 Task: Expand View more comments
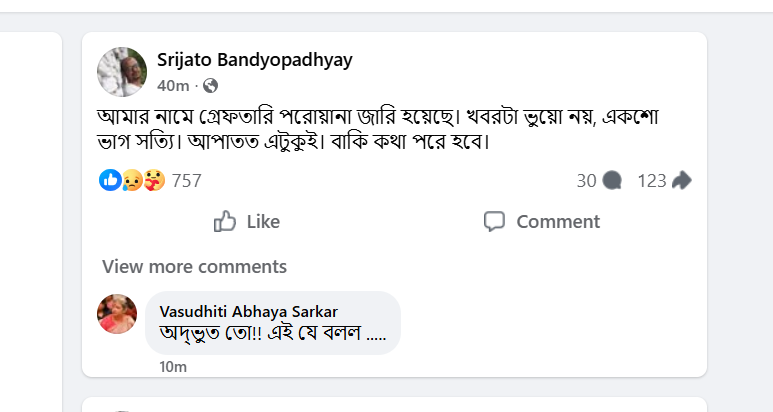(194, 266)
